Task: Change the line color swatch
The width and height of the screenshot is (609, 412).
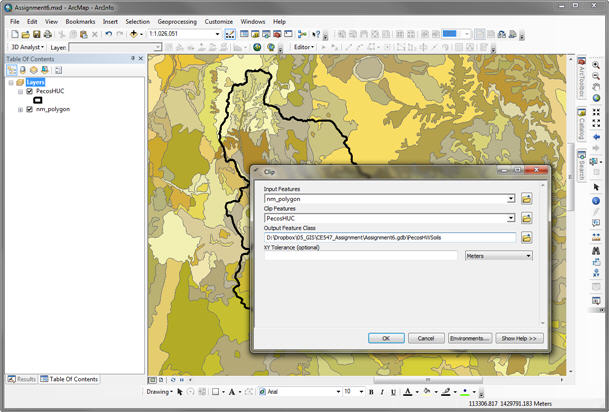Action: [446, 392]
